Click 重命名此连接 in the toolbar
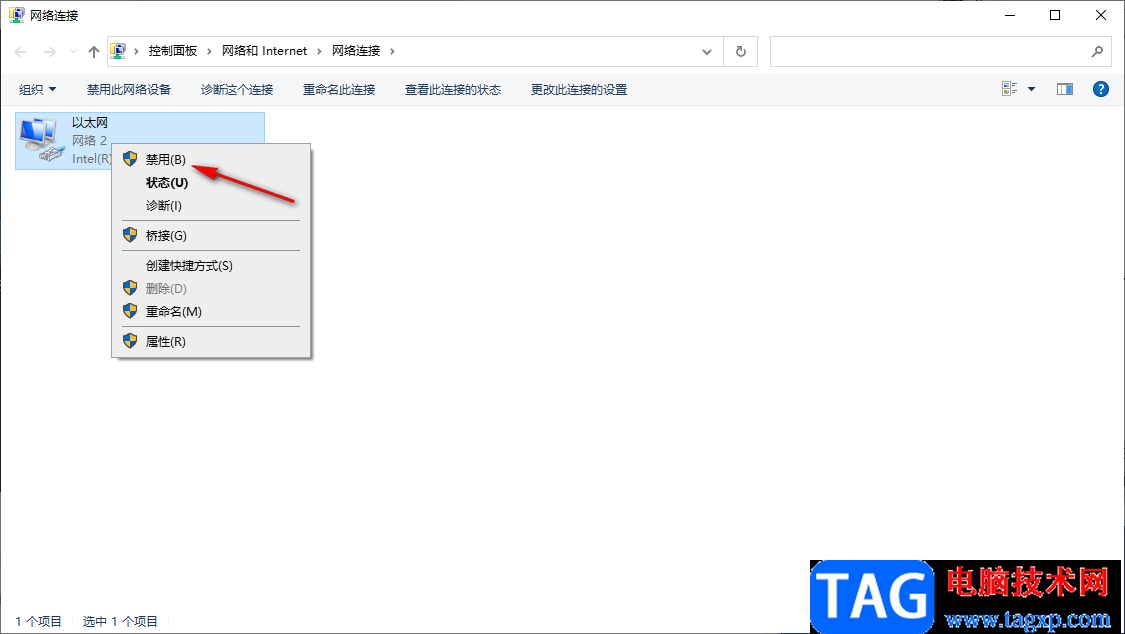1125x634 pixels. pos(339,90)
